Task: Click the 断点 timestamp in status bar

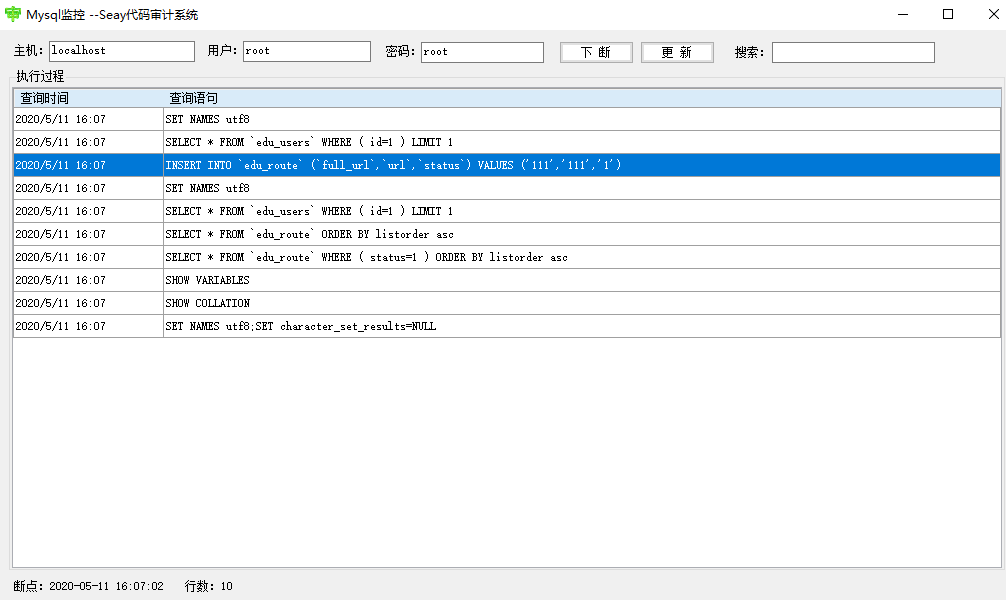Action: pos(89,586)
